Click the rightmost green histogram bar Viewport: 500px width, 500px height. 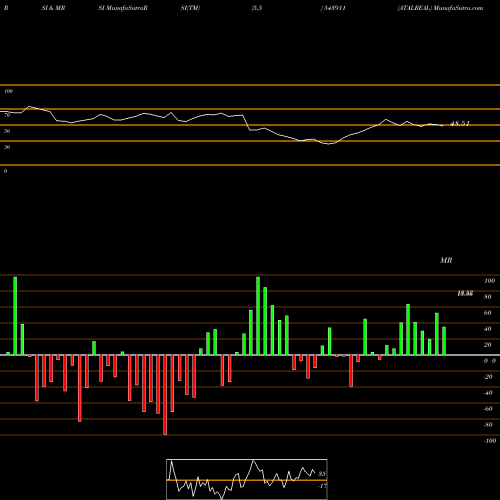click(444, 341)
